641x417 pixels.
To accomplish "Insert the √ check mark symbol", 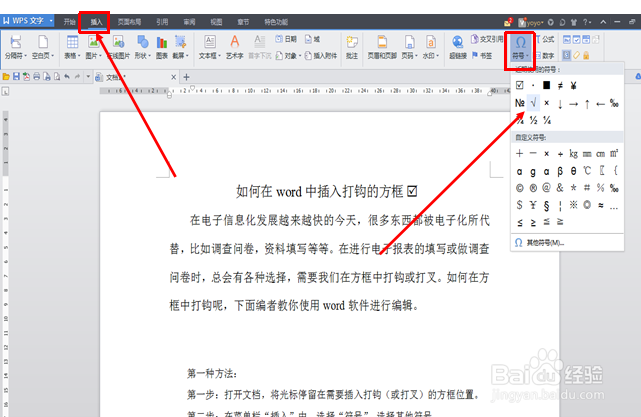I will point(533,103).
